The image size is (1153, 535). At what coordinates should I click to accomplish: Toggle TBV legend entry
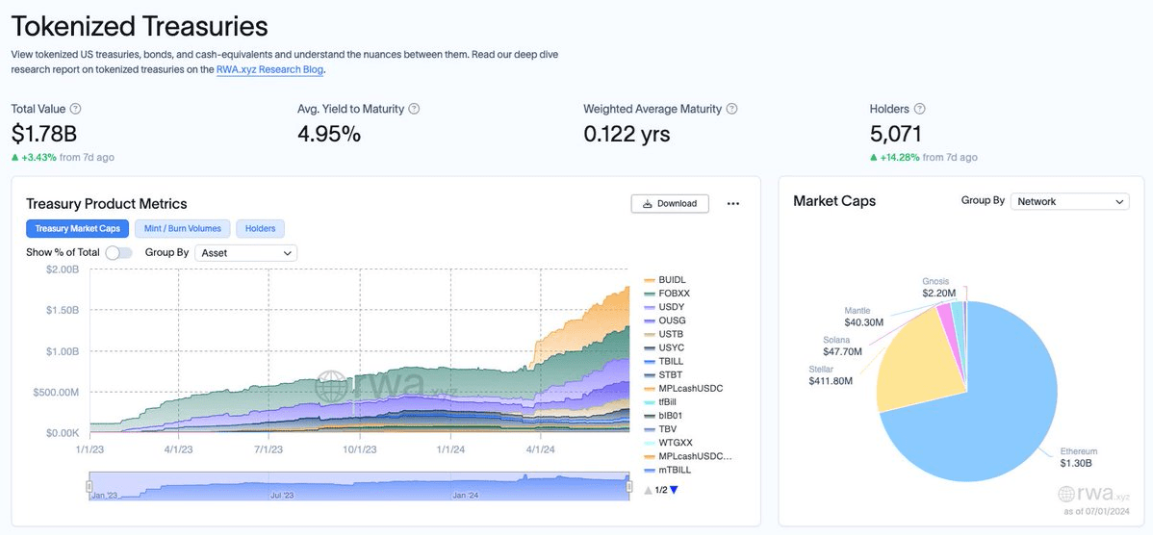click(x=661, y=429)
